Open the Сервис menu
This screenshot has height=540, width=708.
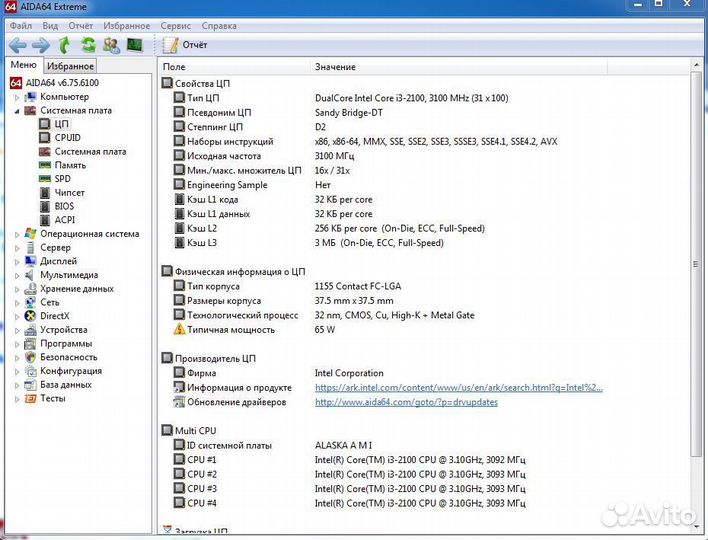pos(176,26)
